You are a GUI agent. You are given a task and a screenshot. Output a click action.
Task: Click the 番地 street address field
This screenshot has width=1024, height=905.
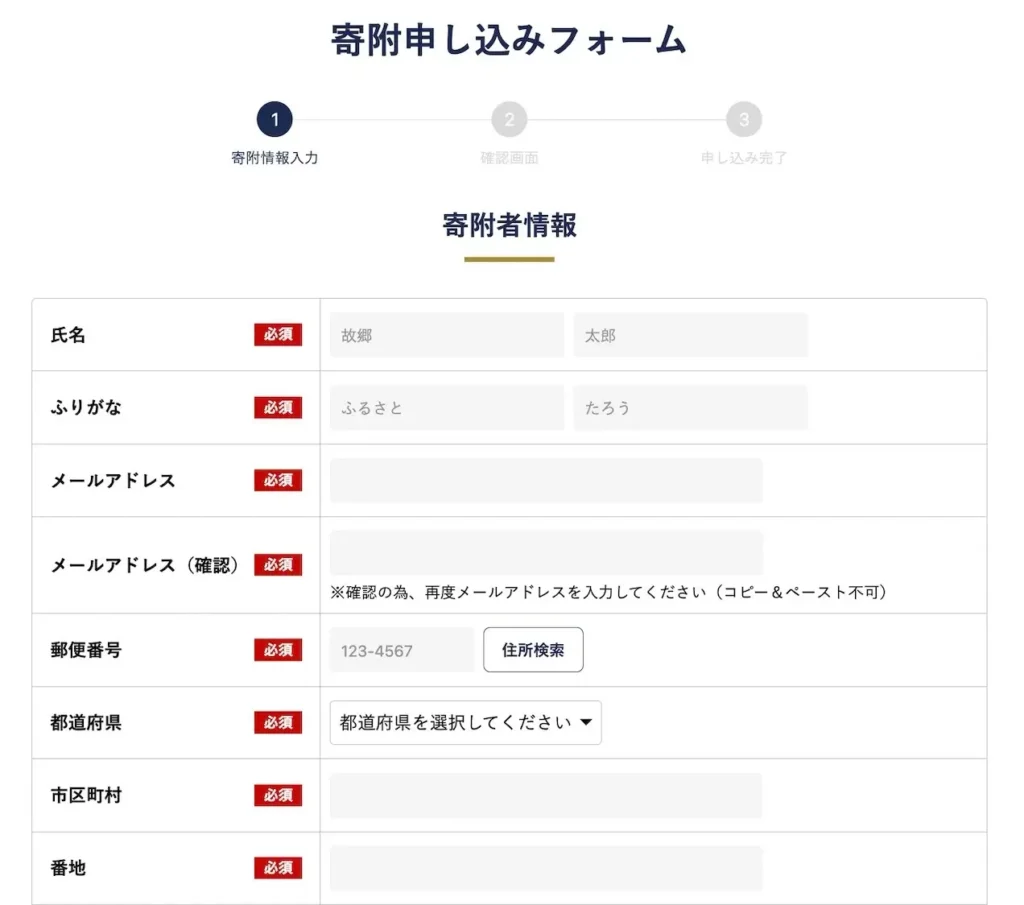tap(546, 868)
